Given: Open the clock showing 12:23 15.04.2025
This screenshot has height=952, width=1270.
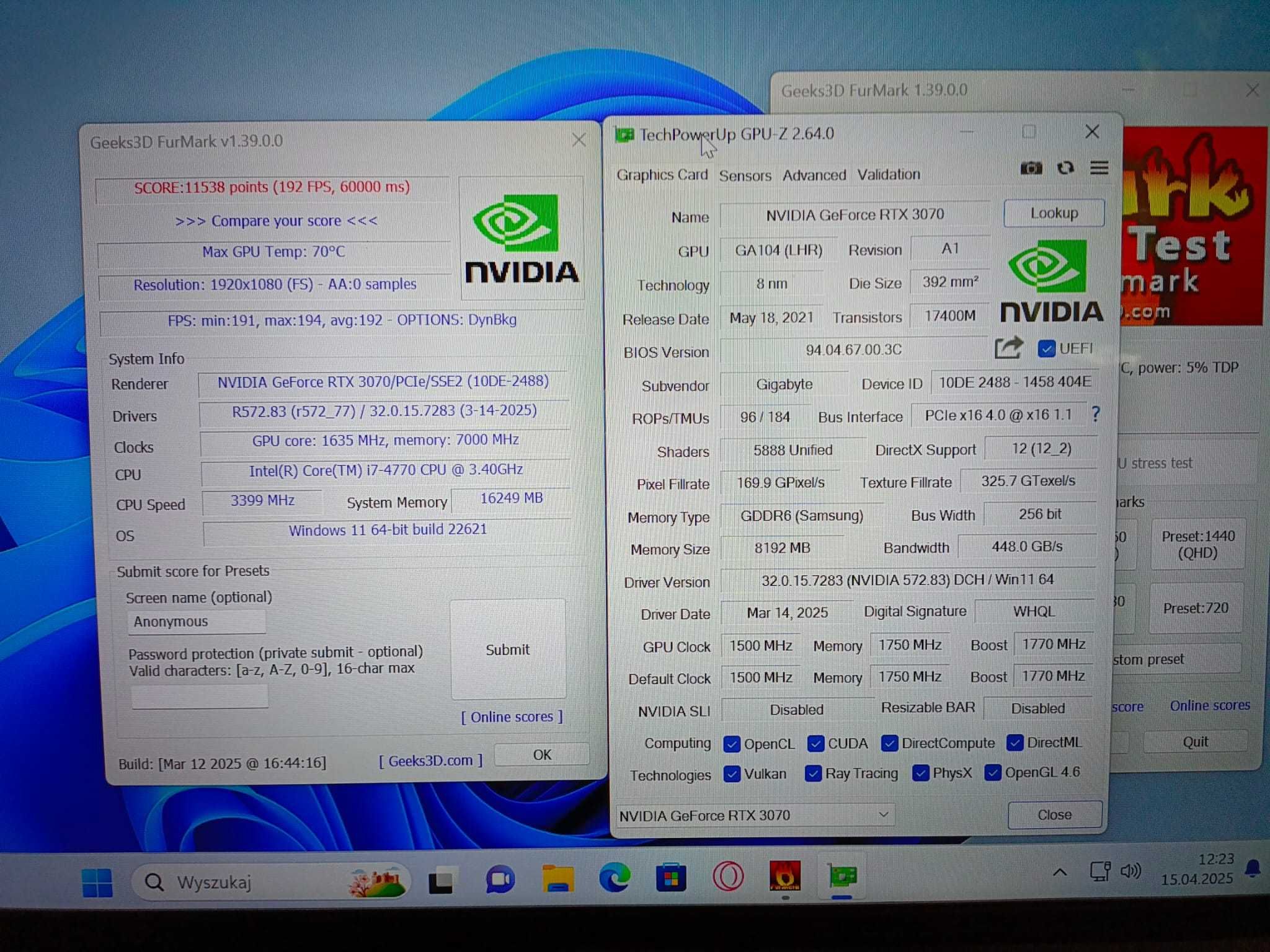Looking at the screenshot, I should click(1197, 869).
